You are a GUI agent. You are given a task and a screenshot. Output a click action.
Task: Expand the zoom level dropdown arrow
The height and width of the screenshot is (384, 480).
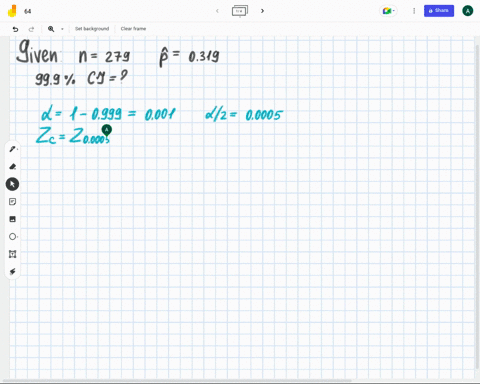coord(62,29)
